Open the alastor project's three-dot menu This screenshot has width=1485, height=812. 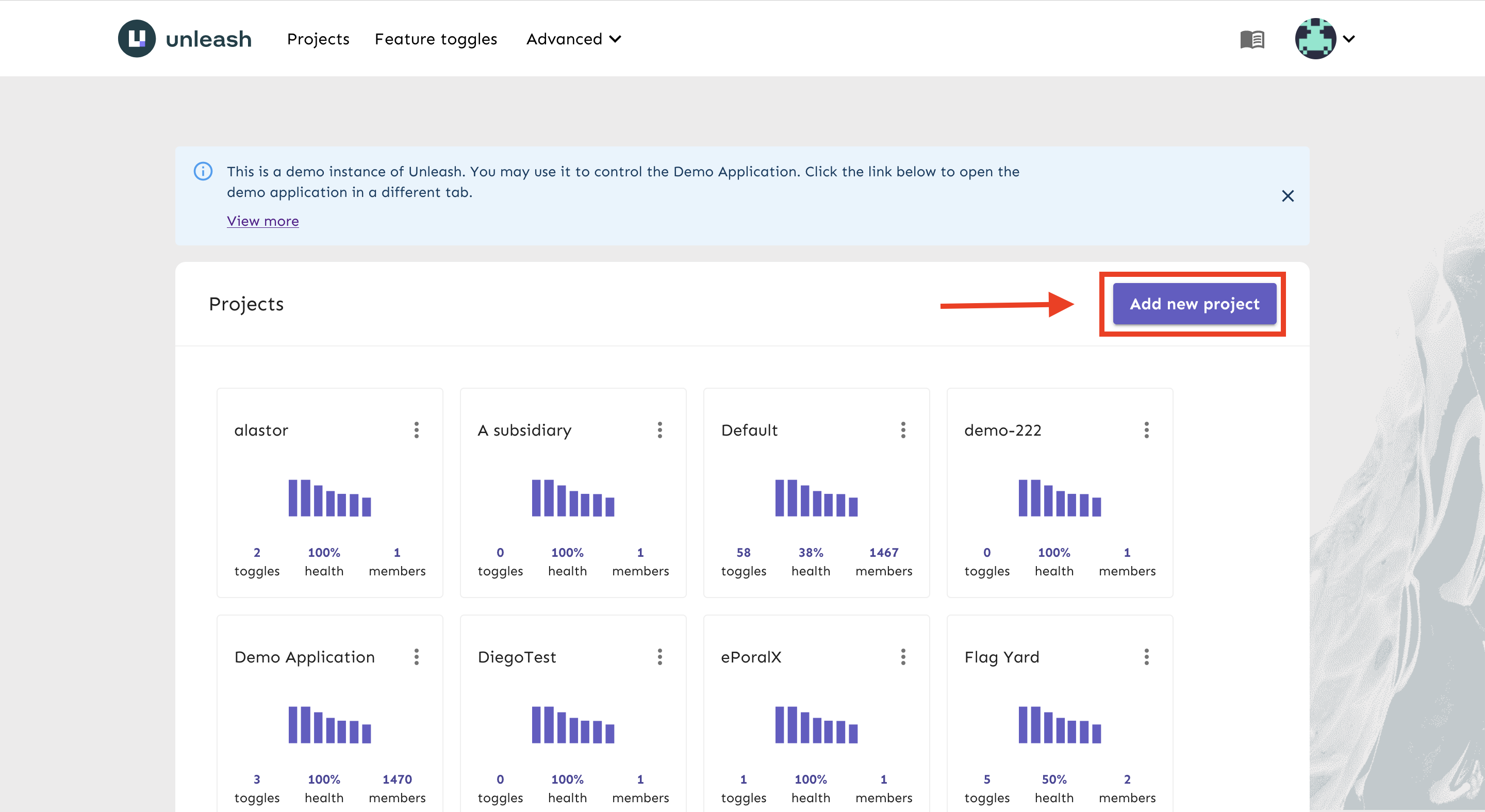[416, 430]
